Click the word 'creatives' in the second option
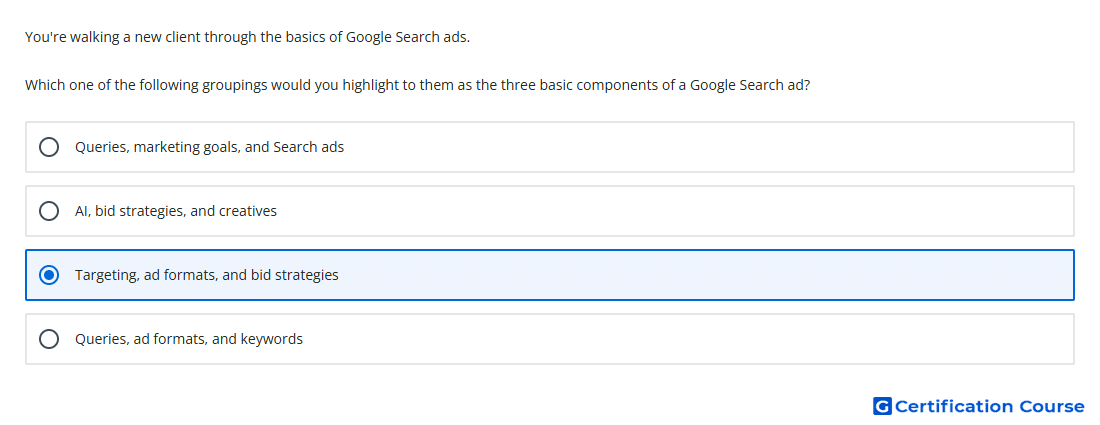Image resolution: width=1100 pixels, height=425 pixels. point(248,211)
